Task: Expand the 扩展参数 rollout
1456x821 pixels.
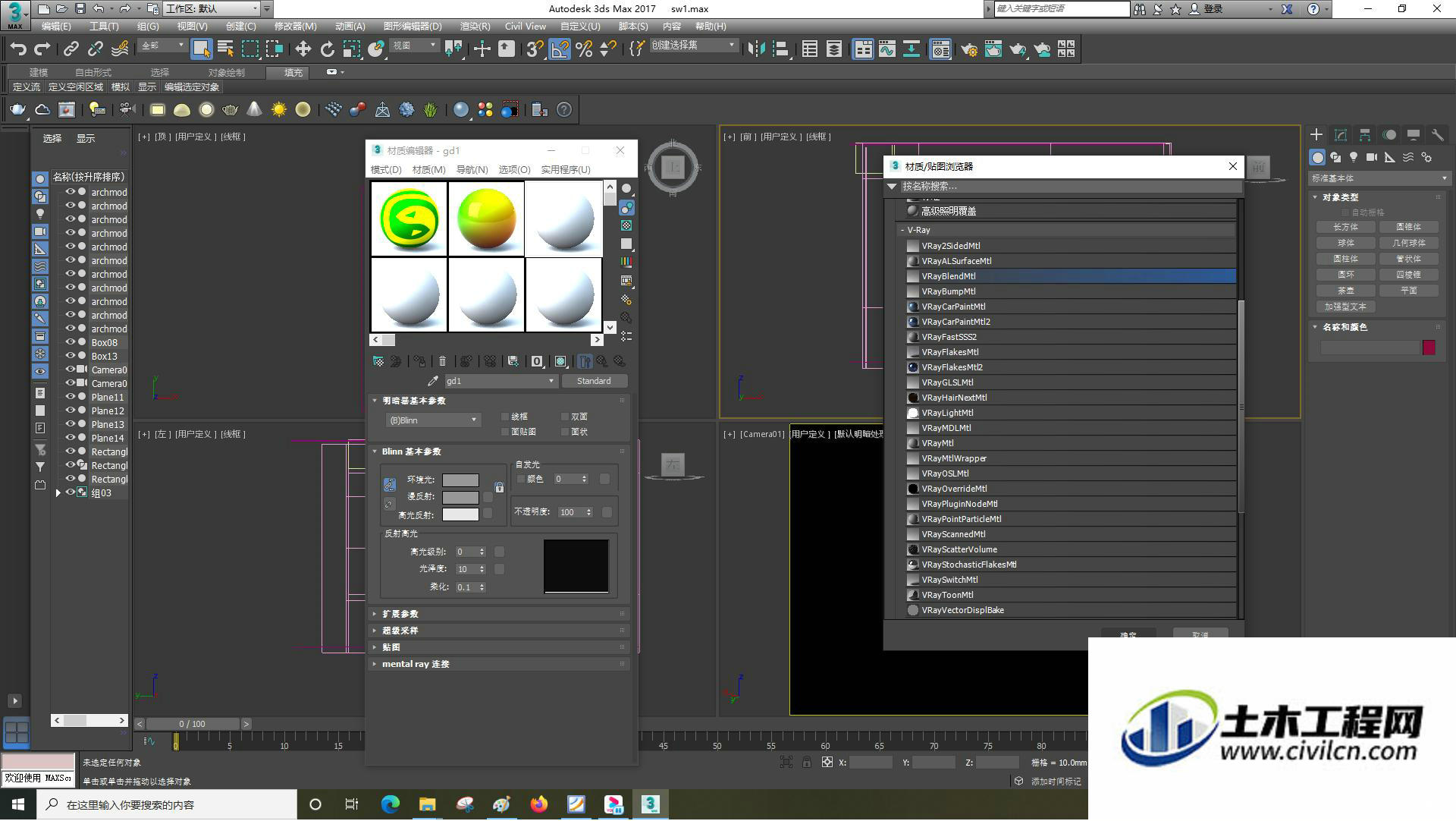Action: click(500, 614)
